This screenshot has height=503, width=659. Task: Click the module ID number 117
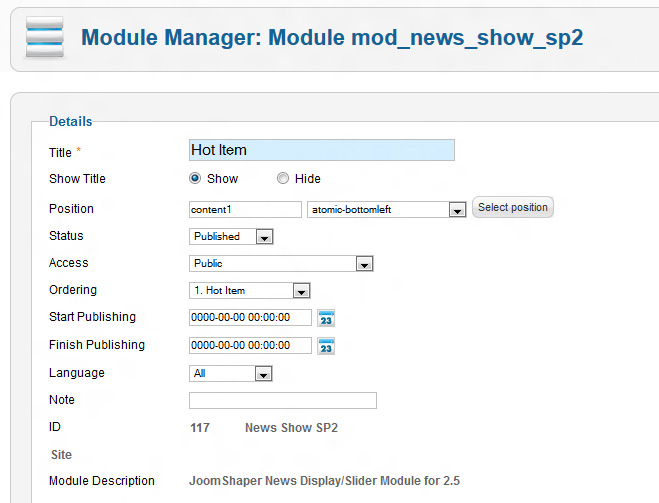200,428
